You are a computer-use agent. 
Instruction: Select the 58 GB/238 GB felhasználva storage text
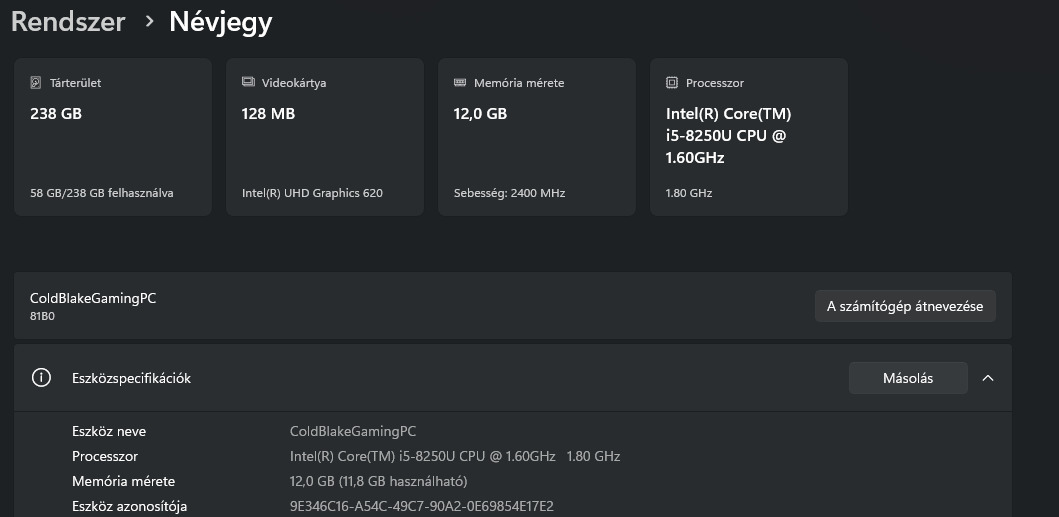pyautogui.click(x=101, y=193)
